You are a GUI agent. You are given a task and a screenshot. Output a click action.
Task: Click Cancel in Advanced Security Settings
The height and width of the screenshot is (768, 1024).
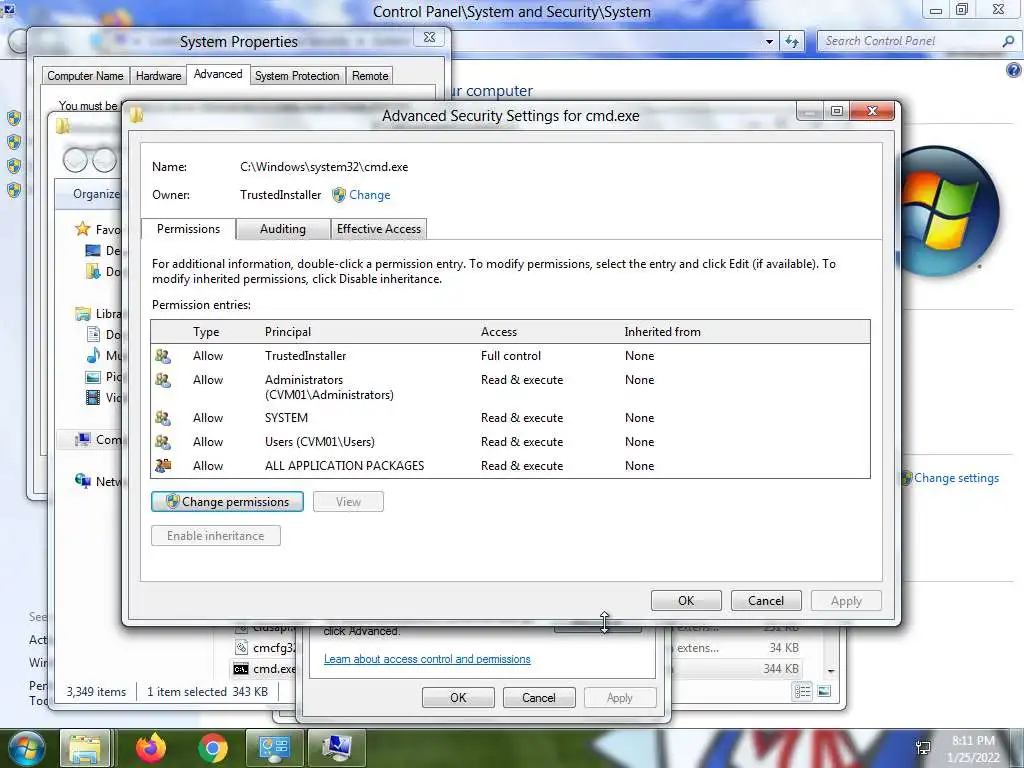coord(766,601)
